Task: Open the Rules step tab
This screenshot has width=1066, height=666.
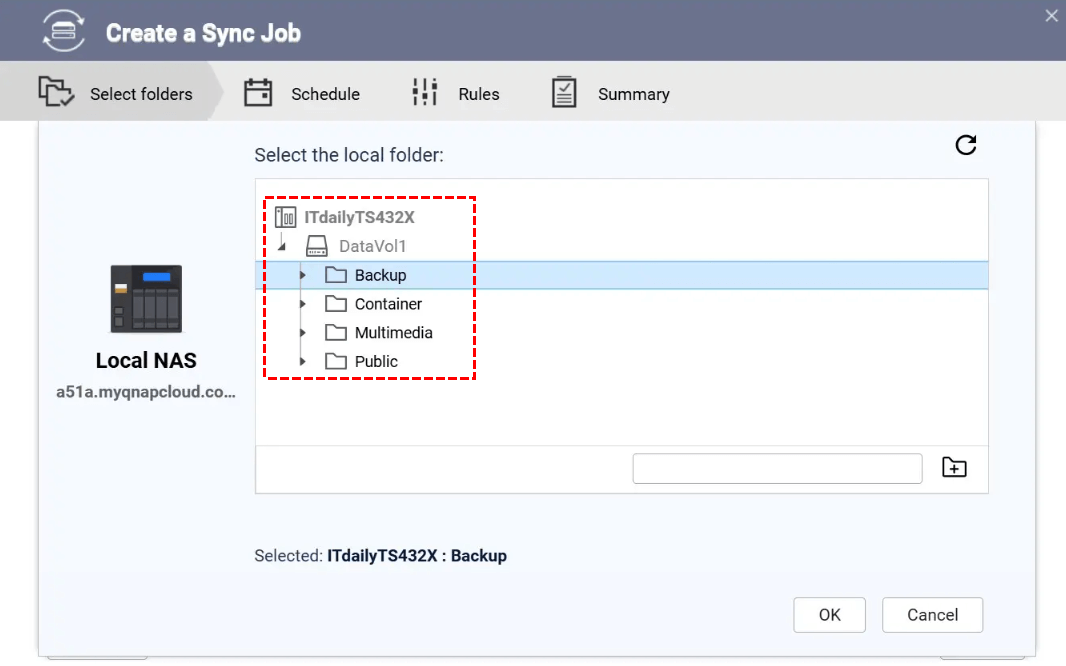Action: [x=456, y=94]
